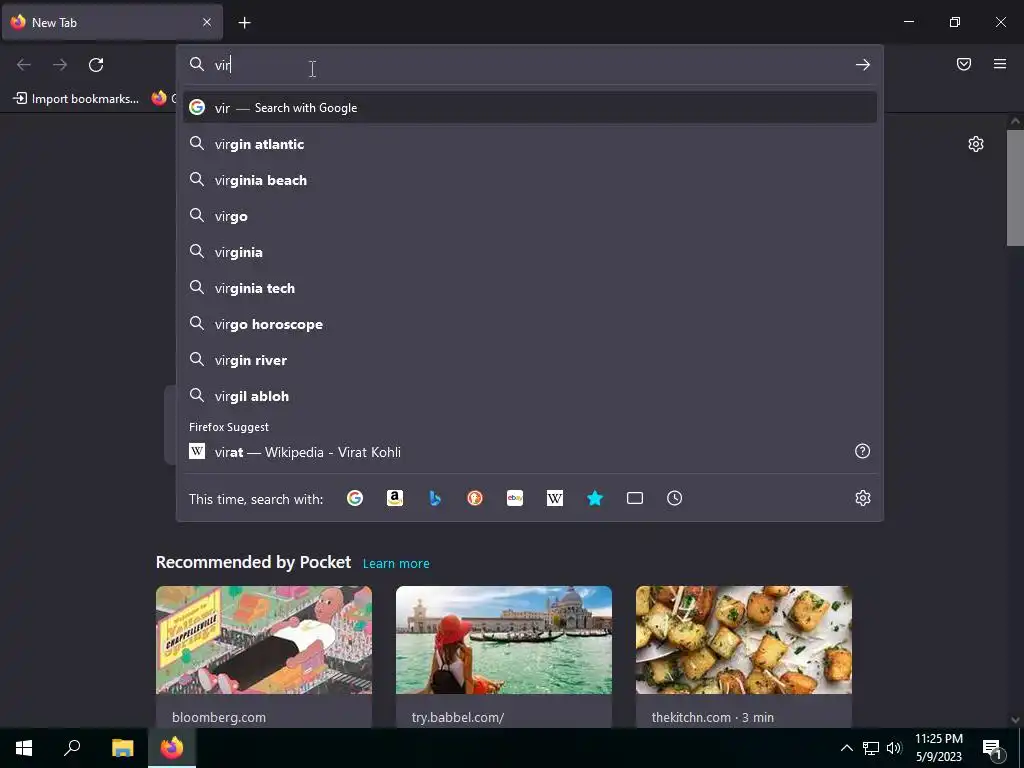
Task: Open Learn more link beside Pocket
Action: point(396,564)
